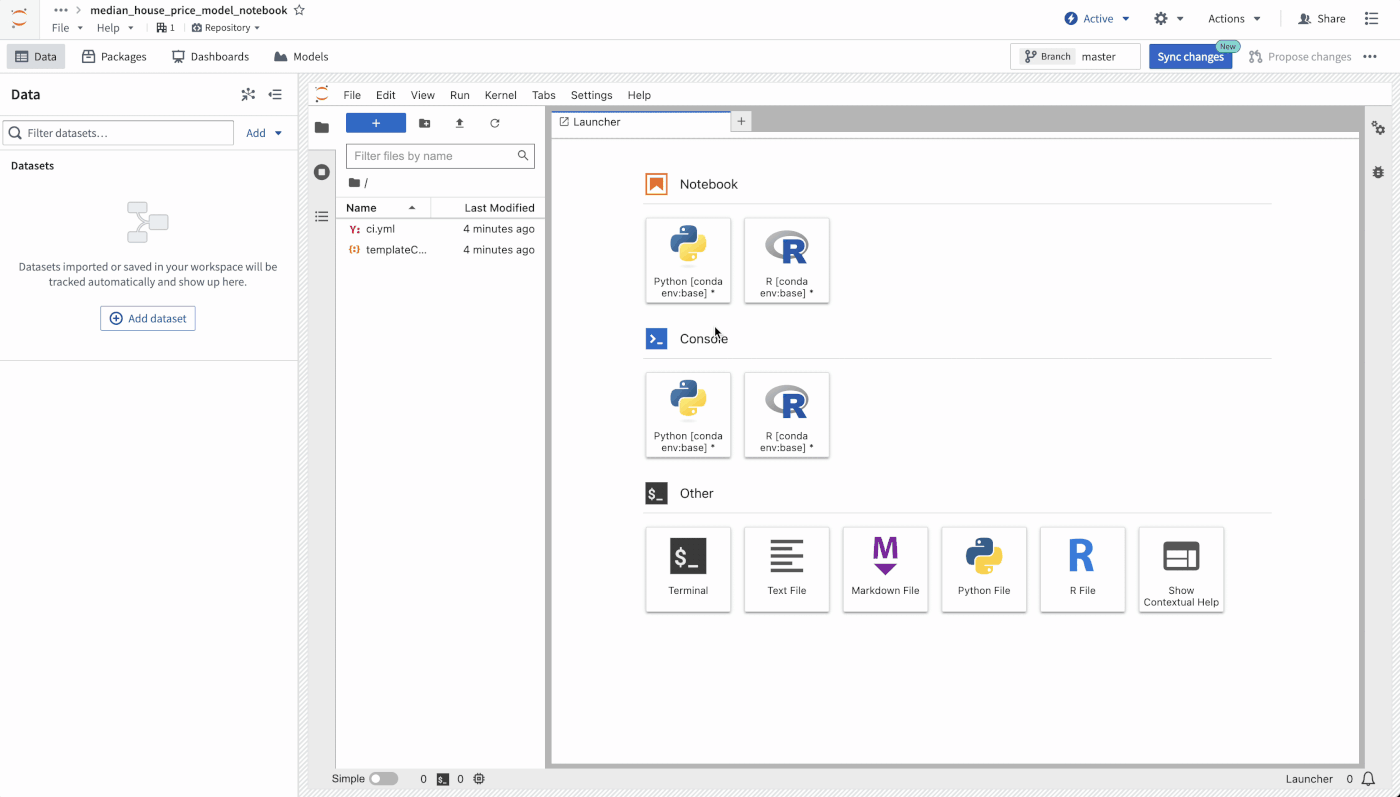Open the more options ellipsis after Propose changes
Screen dimensions: 1400x797
point(1370,57)
